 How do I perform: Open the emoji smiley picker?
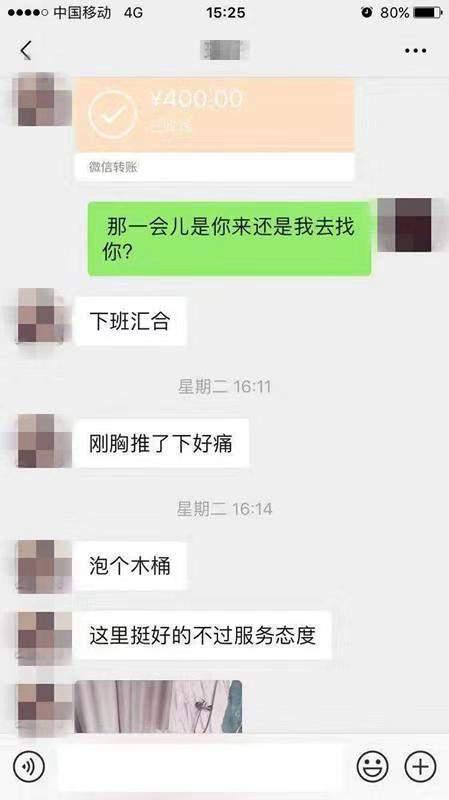click(x=372, y=766)
